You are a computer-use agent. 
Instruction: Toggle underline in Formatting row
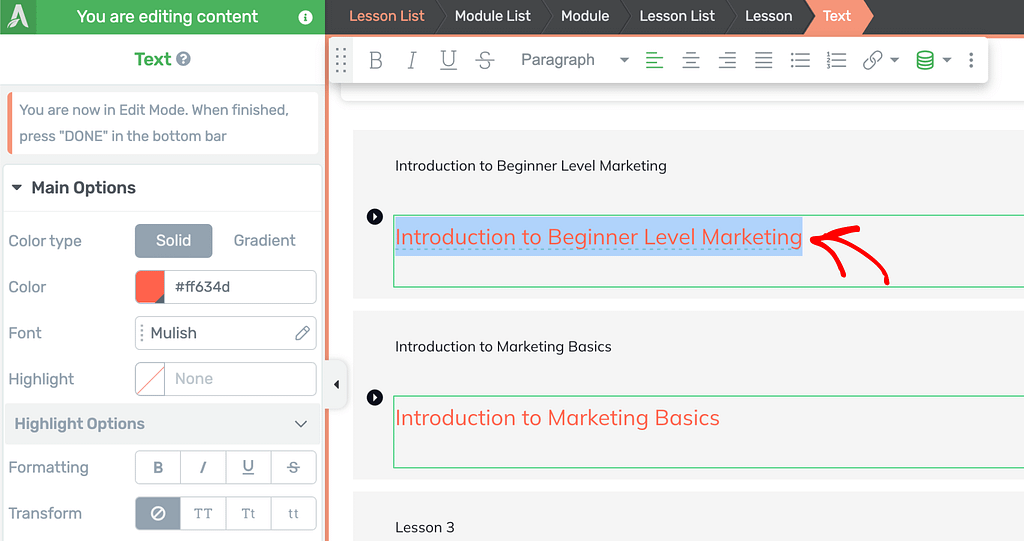[248, 467]
